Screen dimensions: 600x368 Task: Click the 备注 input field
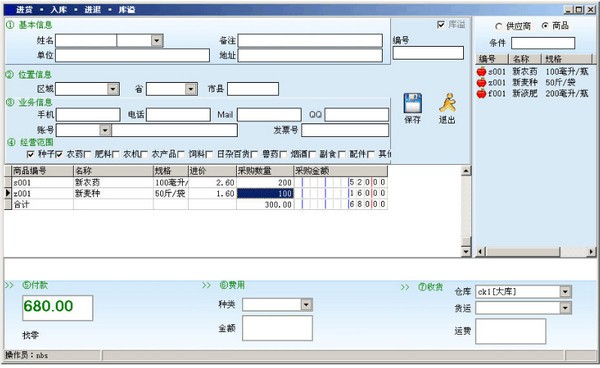[310, 41]
